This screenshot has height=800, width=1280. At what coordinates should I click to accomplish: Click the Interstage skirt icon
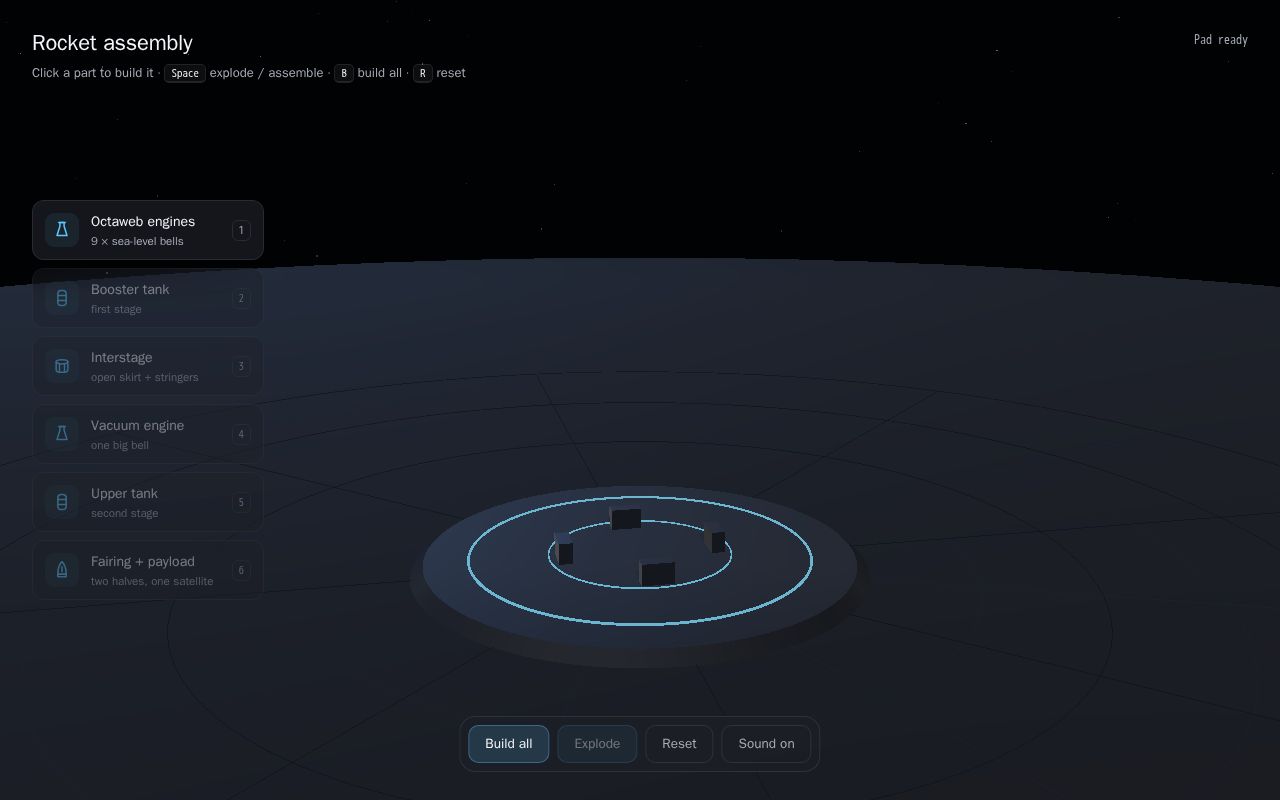[x=61, y=366]
